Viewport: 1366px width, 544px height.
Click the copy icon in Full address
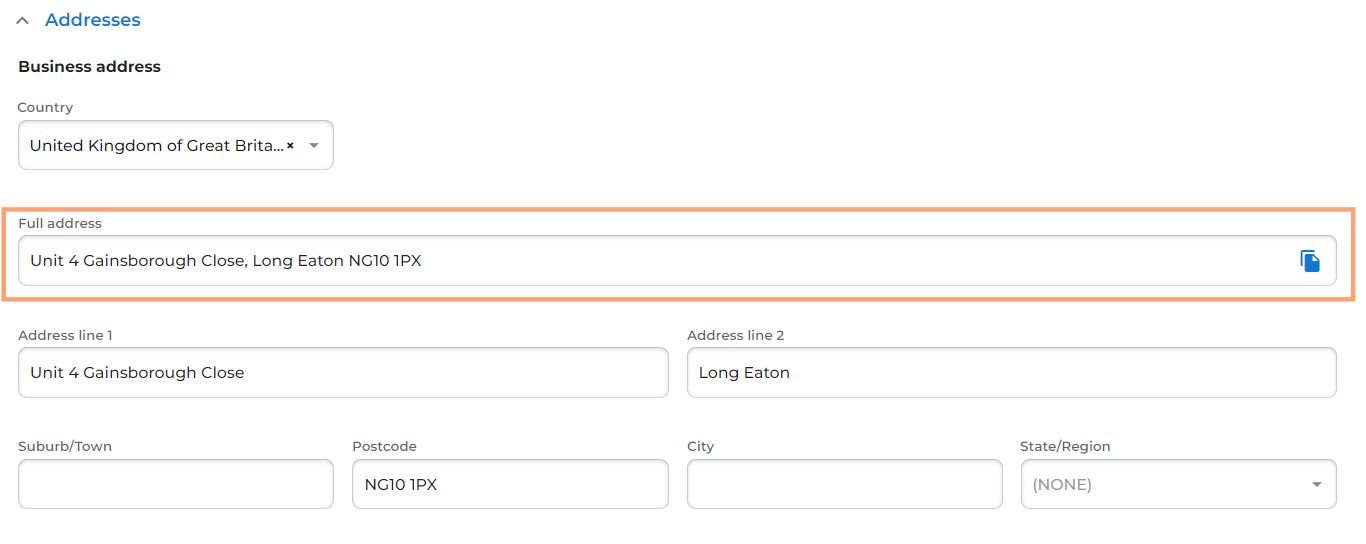1310,261
